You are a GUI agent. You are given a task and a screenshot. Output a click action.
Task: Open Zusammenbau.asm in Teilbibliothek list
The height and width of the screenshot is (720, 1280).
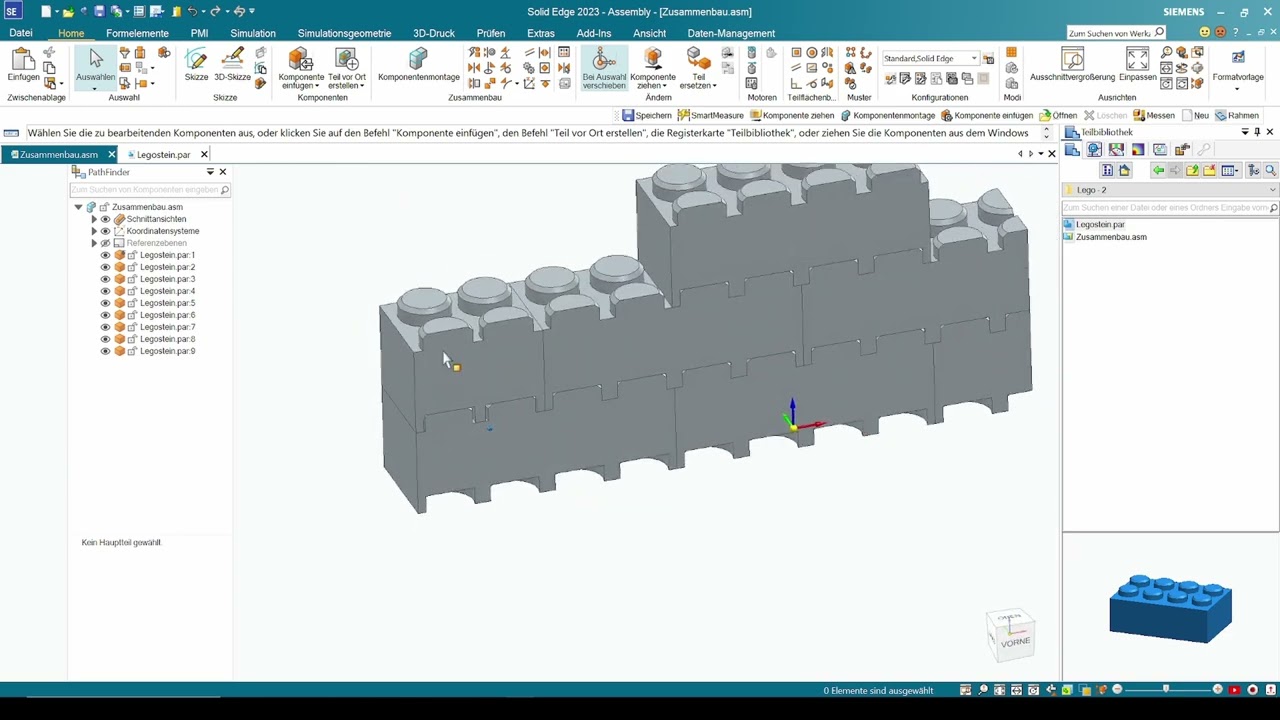(1111, 237)
